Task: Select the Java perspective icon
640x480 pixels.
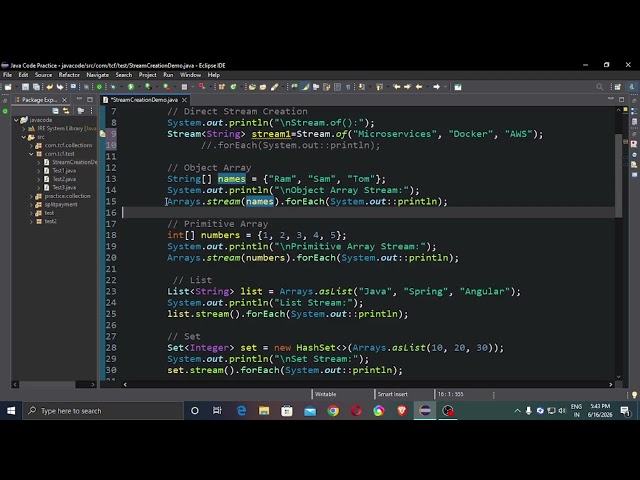Action: 632,87
